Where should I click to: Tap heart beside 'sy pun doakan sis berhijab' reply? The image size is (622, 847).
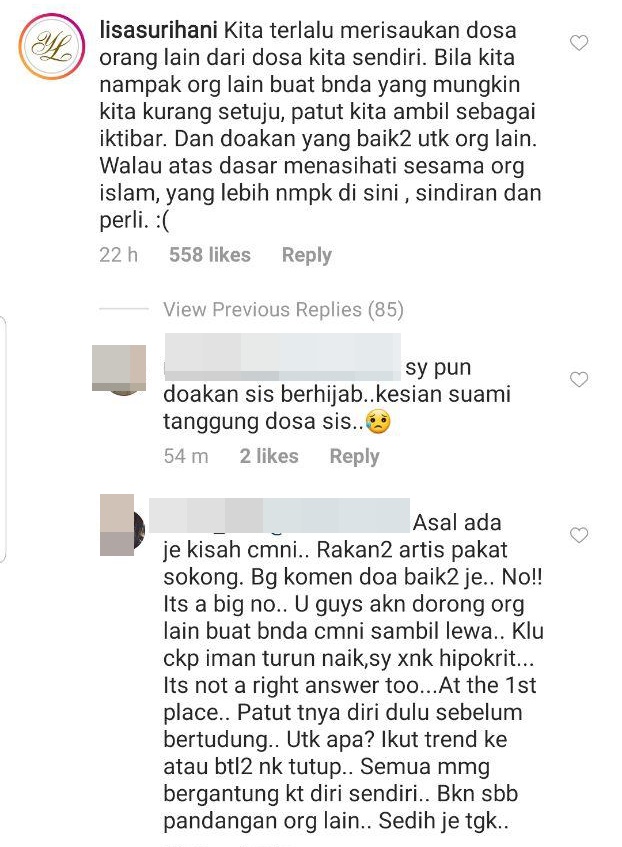coord(579,380)
